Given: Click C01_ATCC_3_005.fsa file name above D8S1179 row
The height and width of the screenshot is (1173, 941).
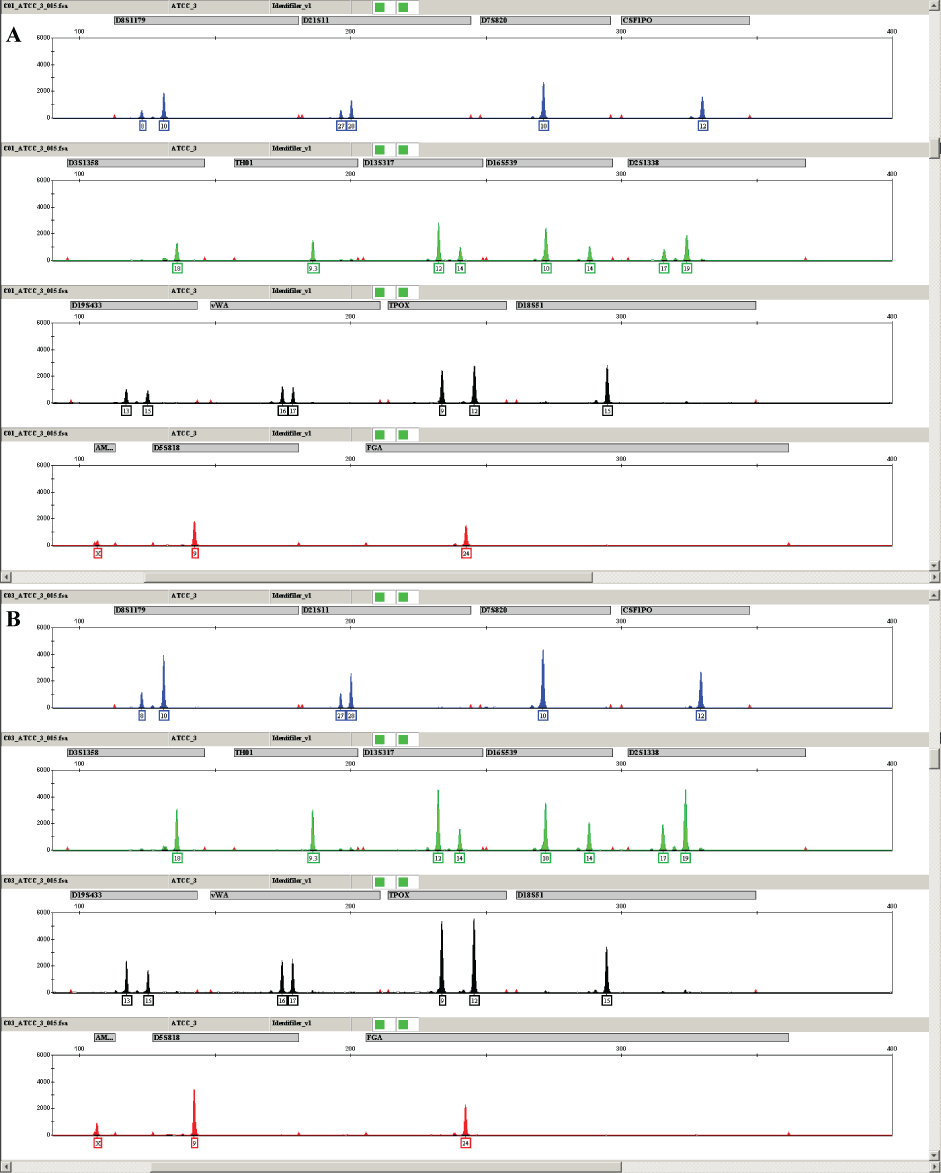Looking at the screenshot, I should click(36, 7).
